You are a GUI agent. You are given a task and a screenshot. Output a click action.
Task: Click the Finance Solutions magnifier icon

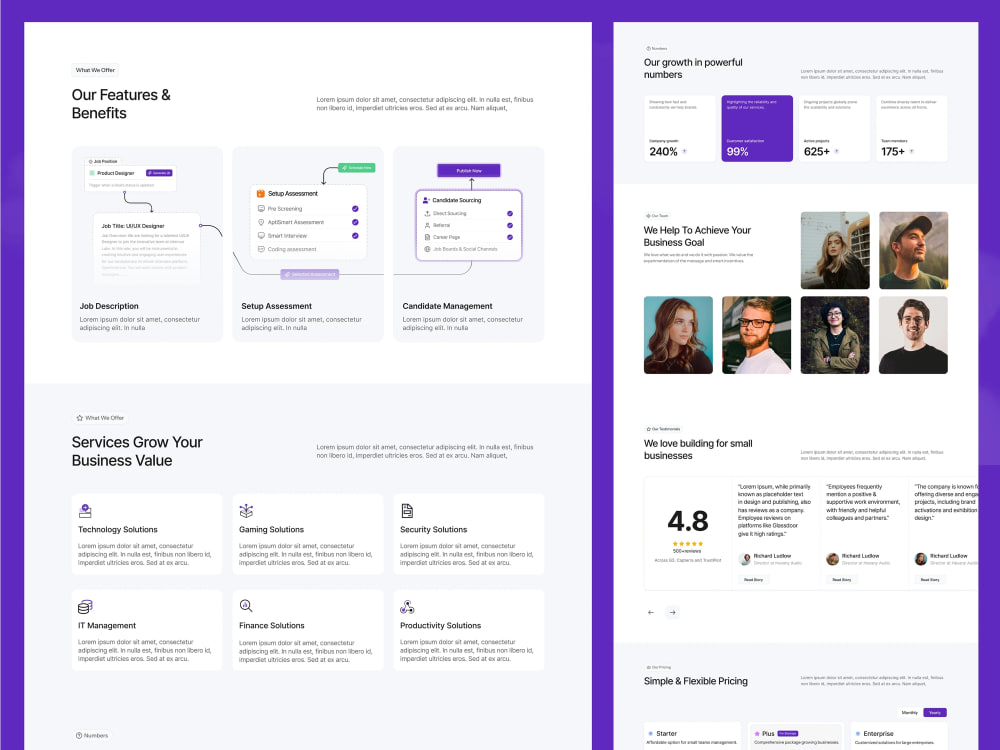pos(246,606)
